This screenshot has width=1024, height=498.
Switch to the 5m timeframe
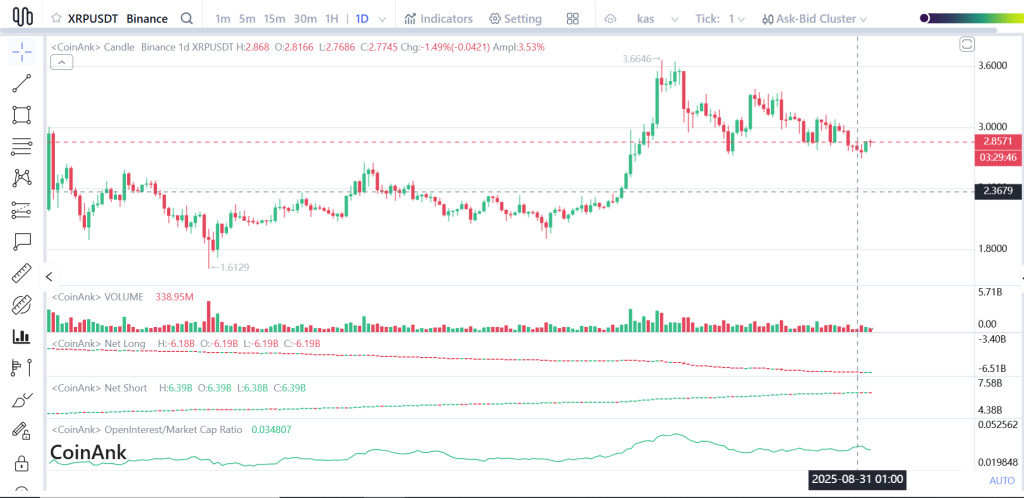[247, 18]
